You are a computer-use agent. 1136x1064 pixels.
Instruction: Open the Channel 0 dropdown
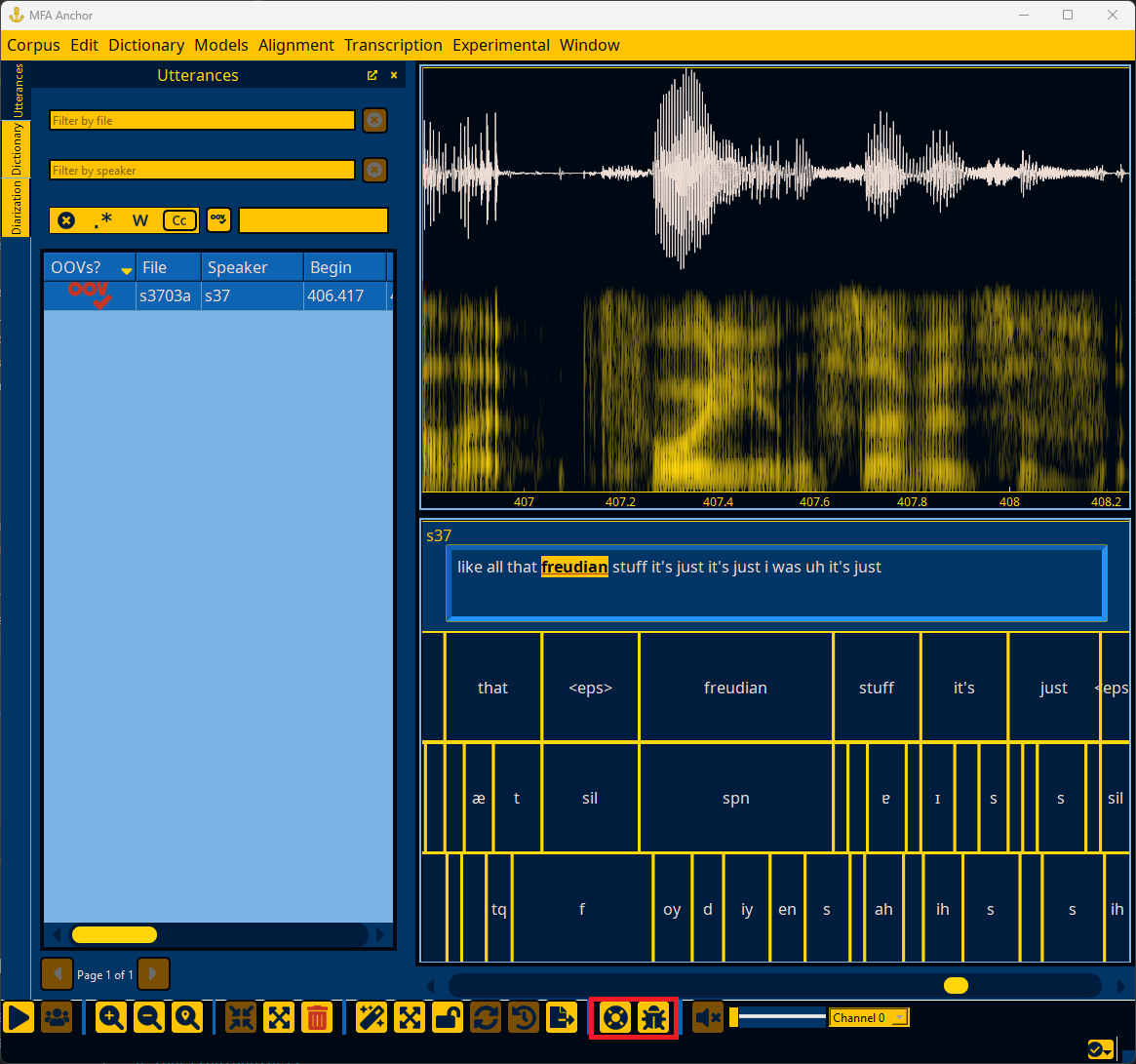coord(869,1017)
